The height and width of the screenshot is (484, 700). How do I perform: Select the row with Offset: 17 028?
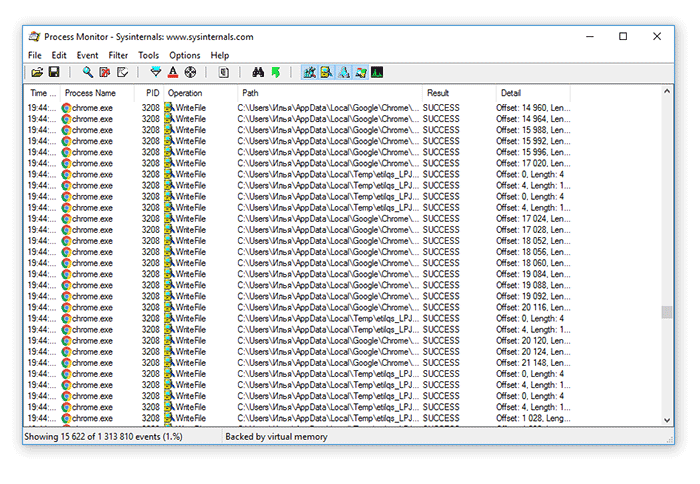[299, 230]
